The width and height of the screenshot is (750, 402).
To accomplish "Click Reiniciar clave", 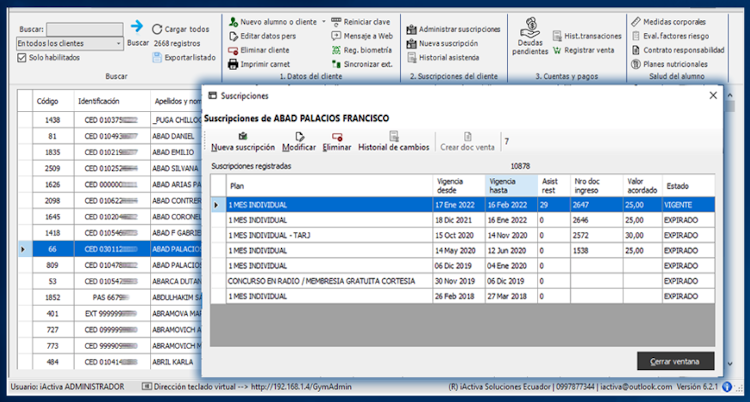I will point(361,22).
